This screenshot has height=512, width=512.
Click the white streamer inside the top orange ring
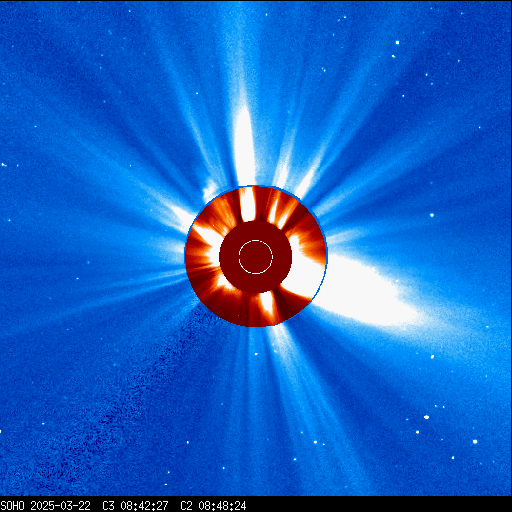247,205
